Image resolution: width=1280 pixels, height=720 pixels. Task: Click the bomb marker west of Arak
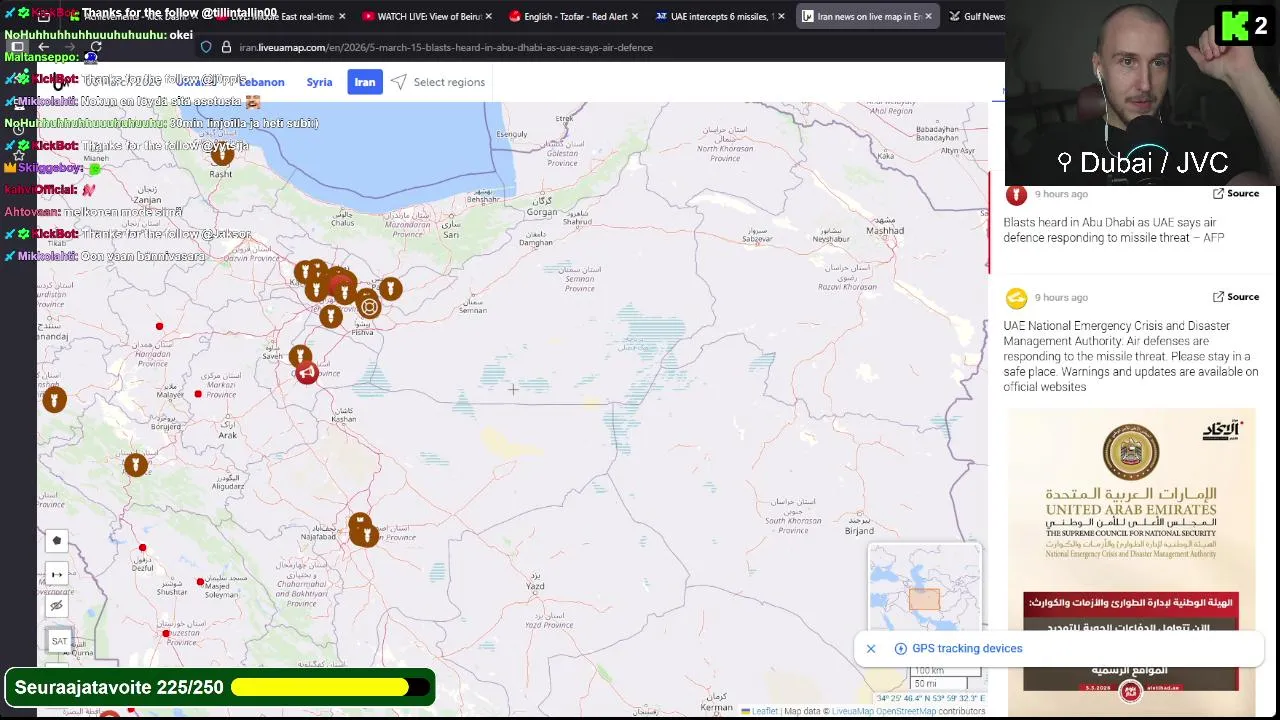click(136, 464)
